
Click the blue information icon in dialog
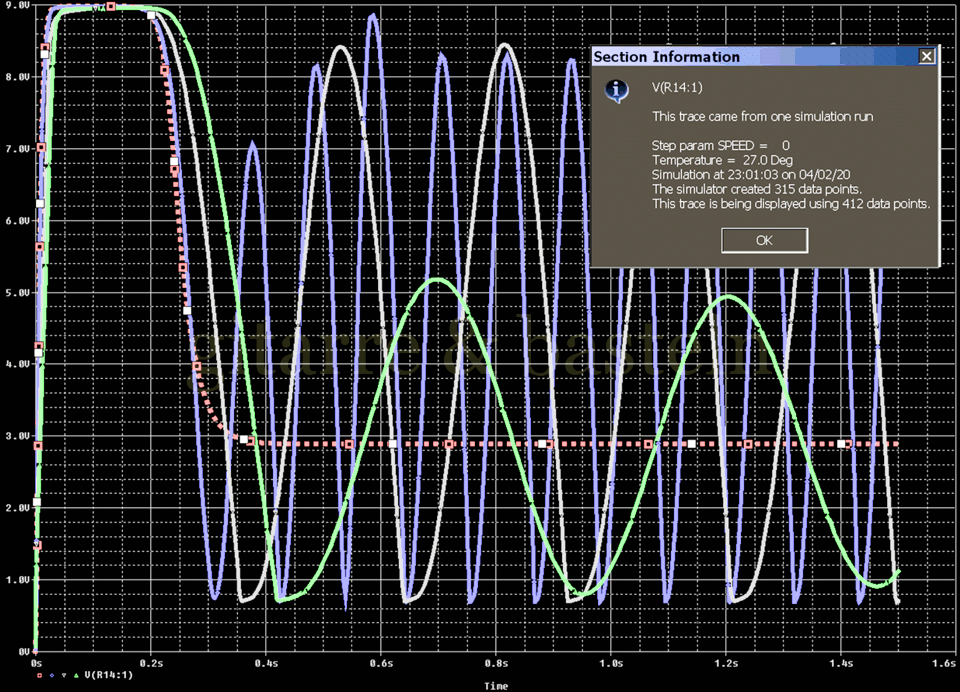point(617,90)
